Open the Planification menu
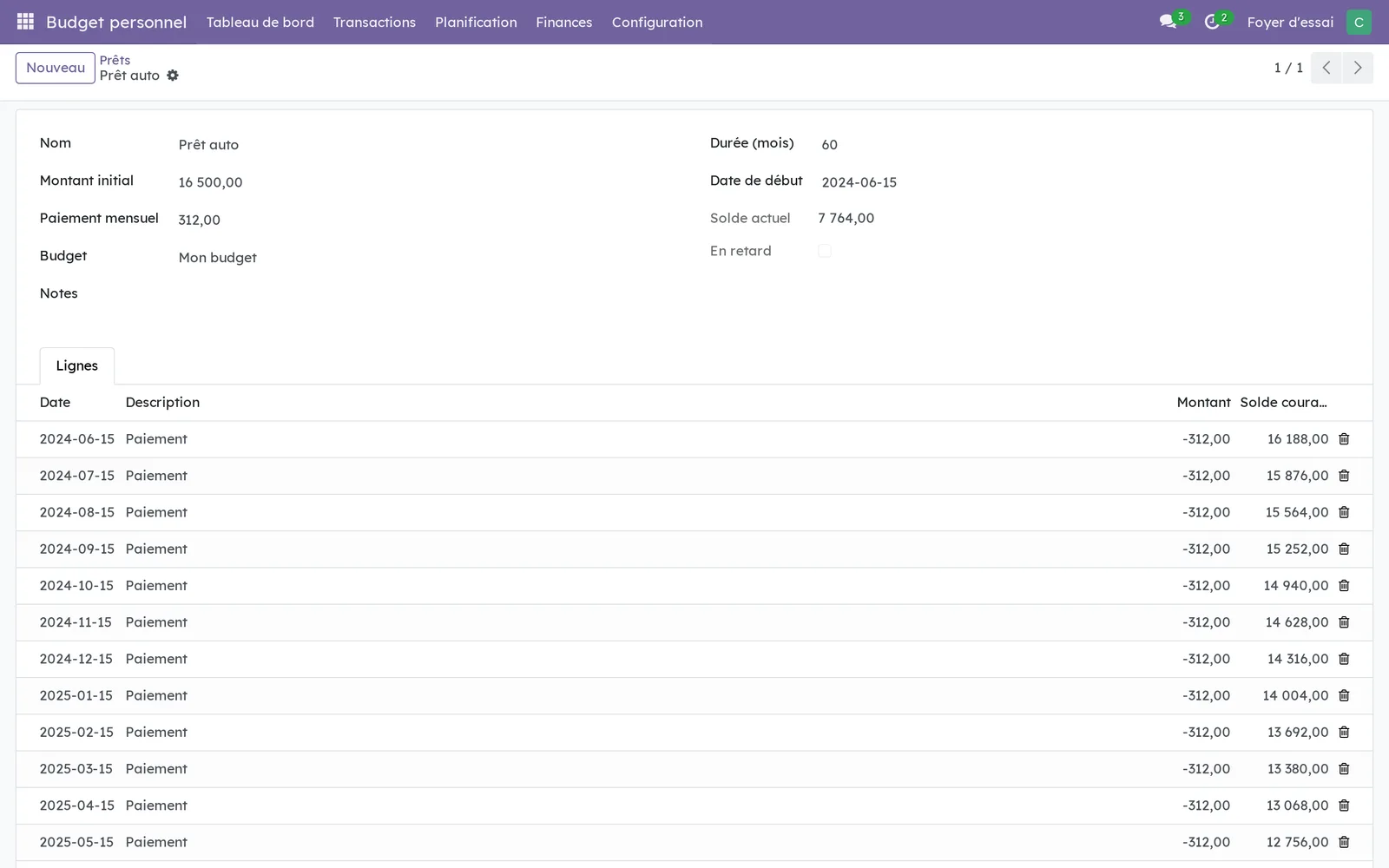 point(476,22)
